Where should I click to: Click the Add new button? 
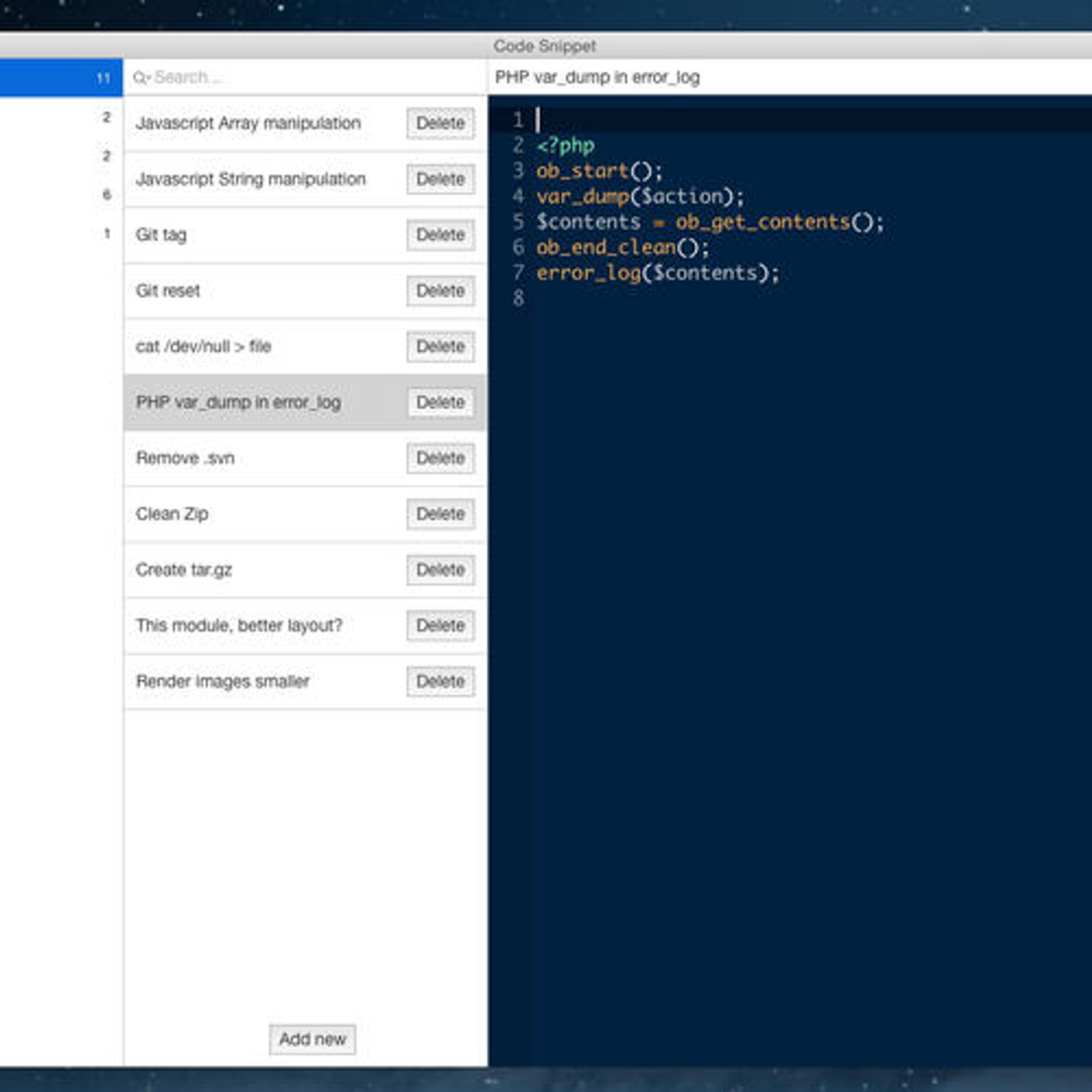click(x=311, y=1039)
